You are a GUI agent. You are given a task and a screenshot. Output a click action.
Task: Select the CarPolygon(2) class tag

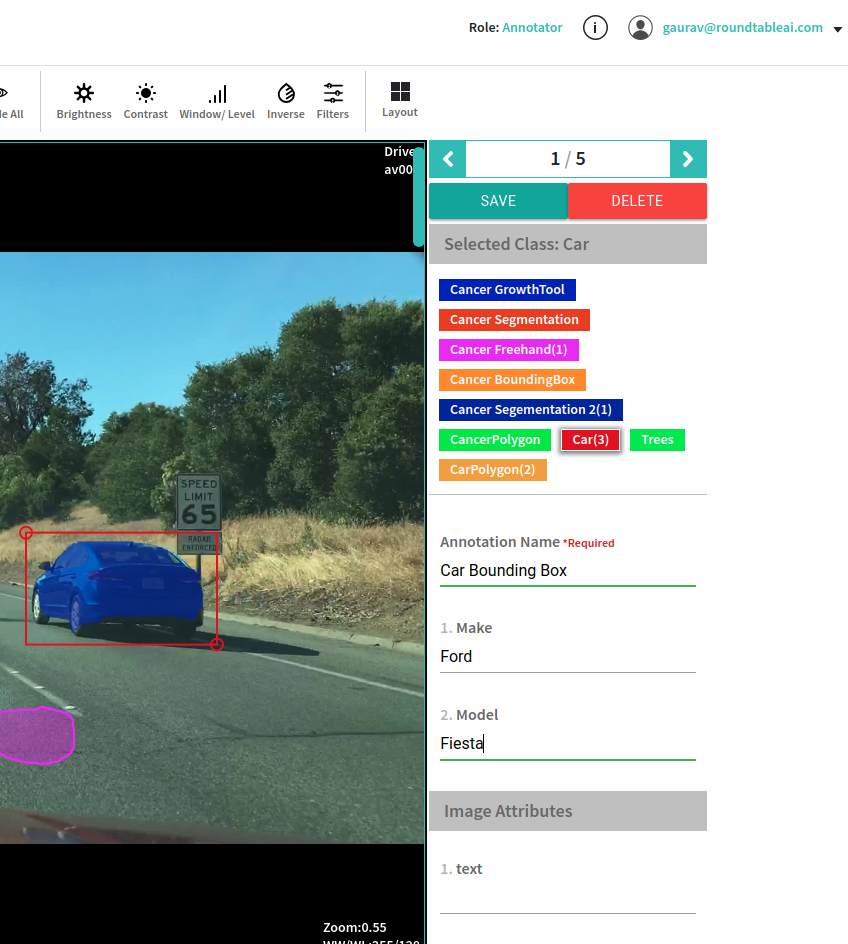click(493, 470)
